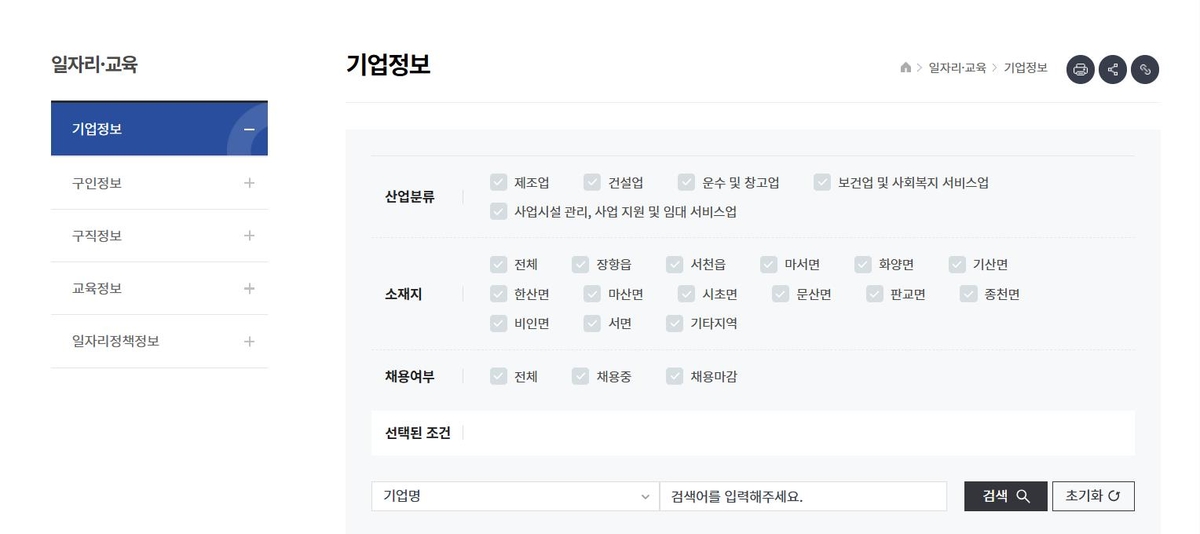Expand 일자리정책정보 with the plus icon
Viewport: 1200px width, 534px height.
point(249,341)
